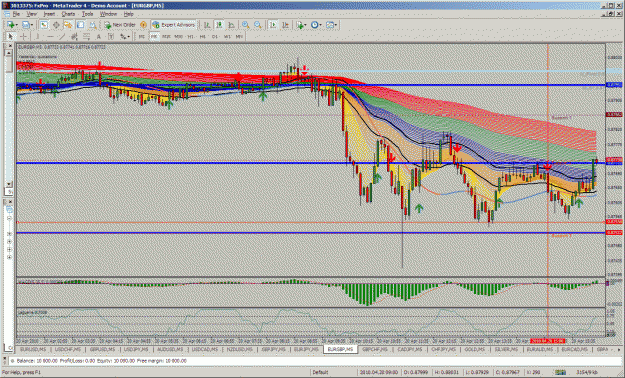625x378 pixels.
Task: Switch timeframe to M5
Action: pos(154,37)
